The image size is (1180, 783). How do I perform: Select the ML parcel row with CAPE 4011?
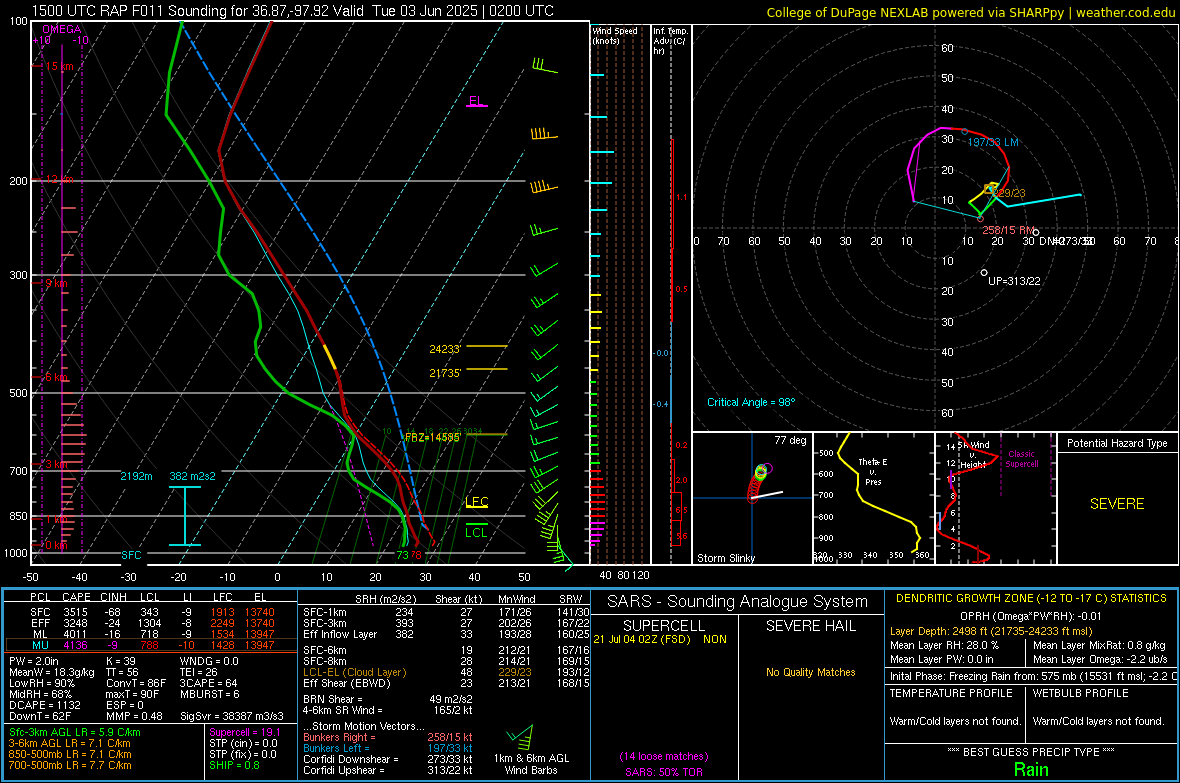pyautogui.click(x=151, y=635)
